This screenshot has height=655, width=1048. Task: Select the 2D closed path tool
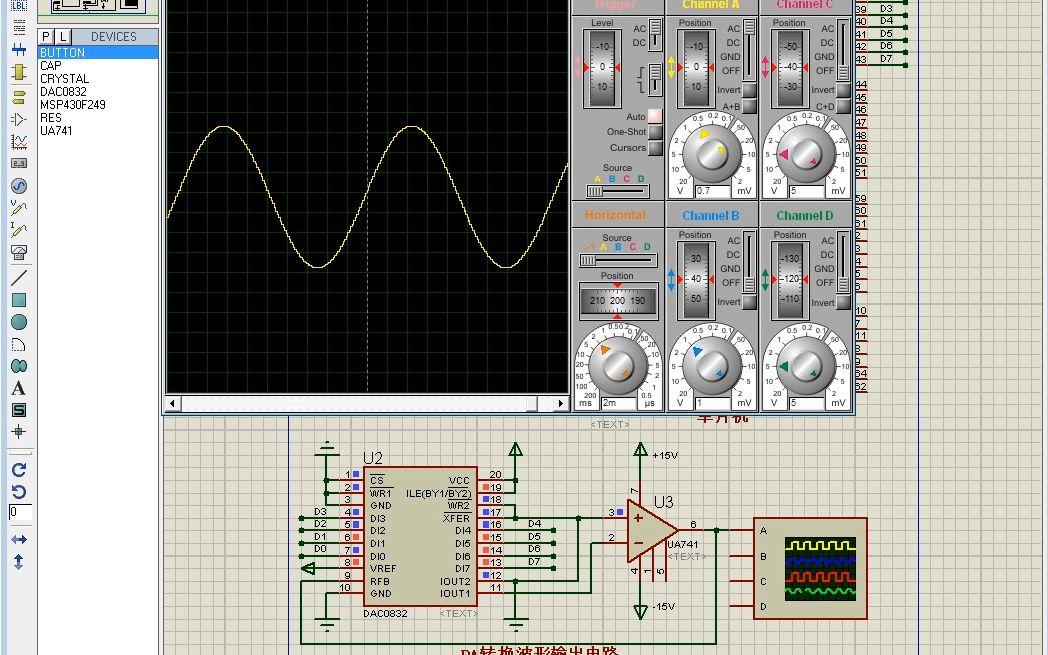tap(19, 366)
